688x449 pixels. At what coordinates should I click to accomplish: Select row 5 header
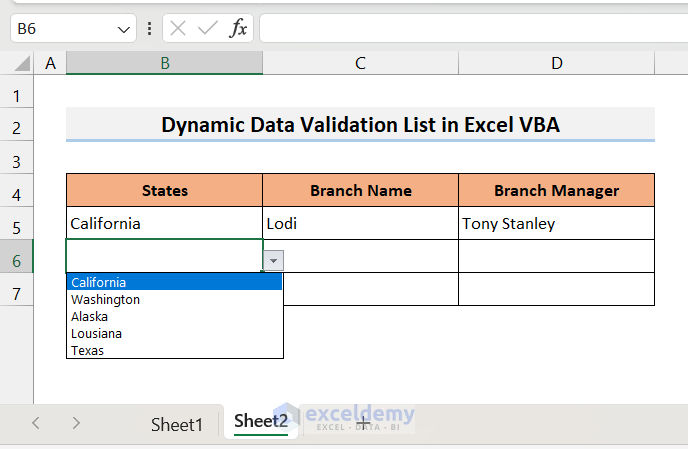click(16, 224)
